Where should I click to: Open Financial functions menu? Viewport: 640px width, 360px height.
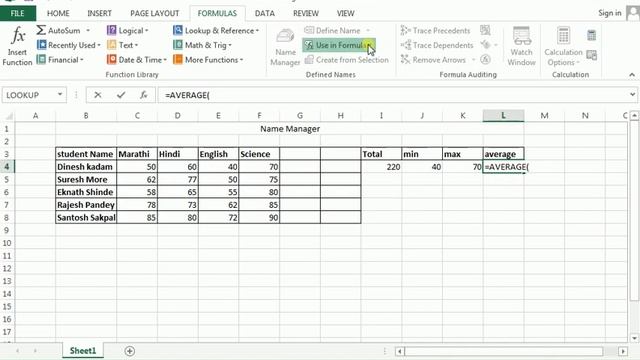(x=60, y=60)
